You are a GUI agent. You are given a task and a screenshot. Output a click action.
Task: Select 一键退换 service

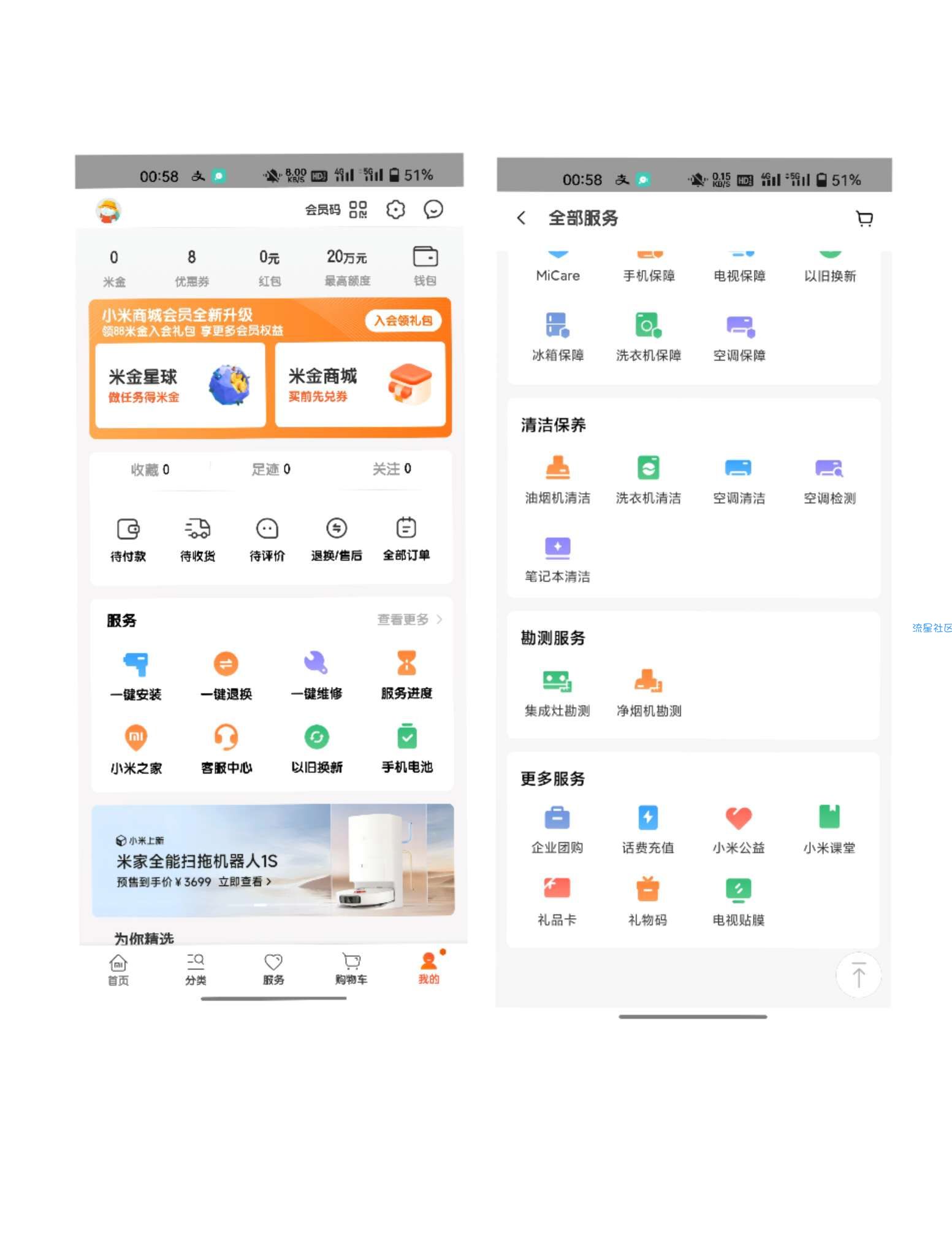point(226,676)
